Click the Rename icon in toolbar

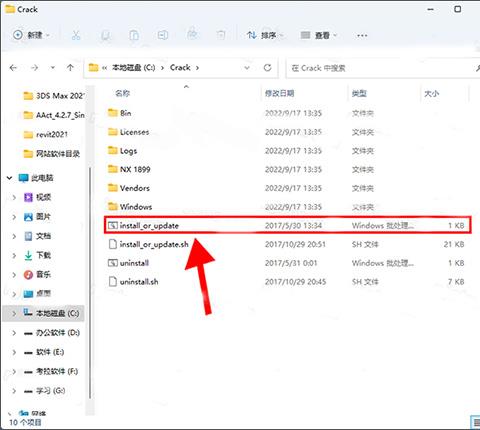point(163,35)
